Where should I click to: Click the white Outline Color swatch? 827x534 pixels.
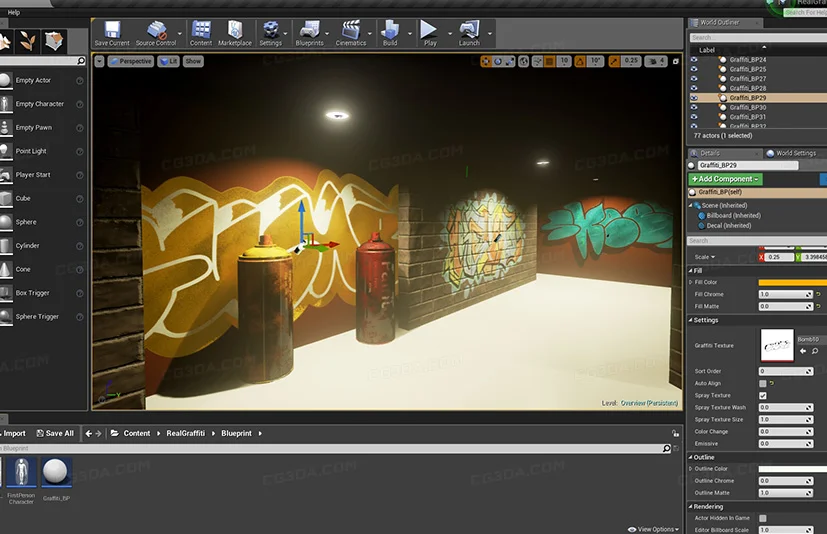[x=793, y=469]
